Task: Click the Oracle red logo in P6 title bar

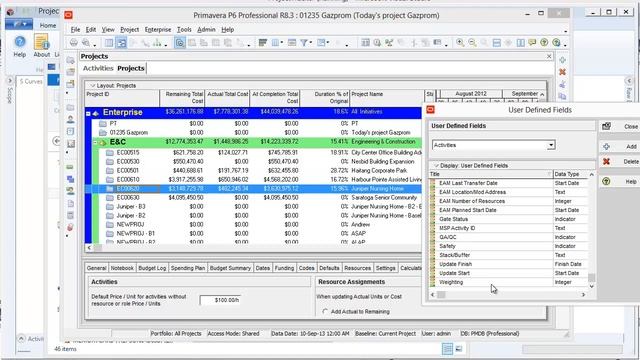Action: pos(69,15)
